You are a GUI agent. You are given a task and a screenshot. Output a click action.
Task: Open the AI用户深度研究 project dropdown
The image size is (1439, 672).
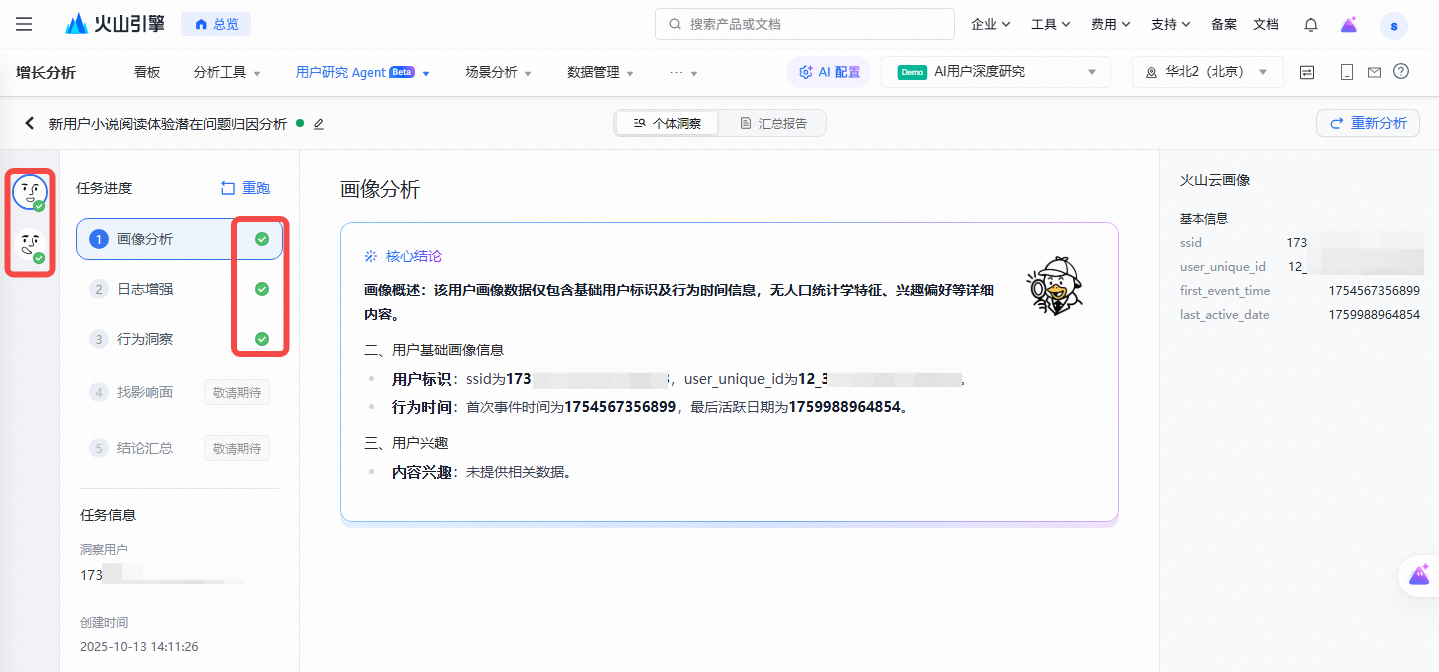(x=995, y=72)
